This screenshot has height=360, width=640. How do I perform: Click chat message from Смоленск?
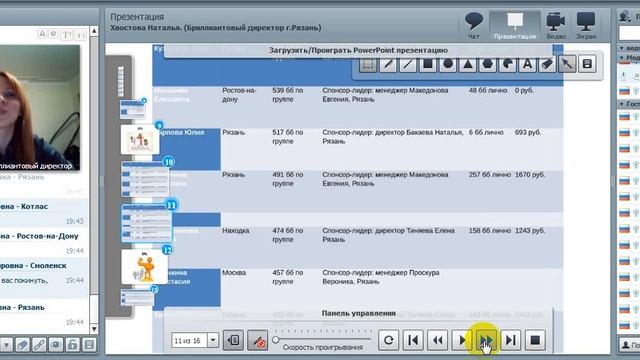(x=44, y=273)
